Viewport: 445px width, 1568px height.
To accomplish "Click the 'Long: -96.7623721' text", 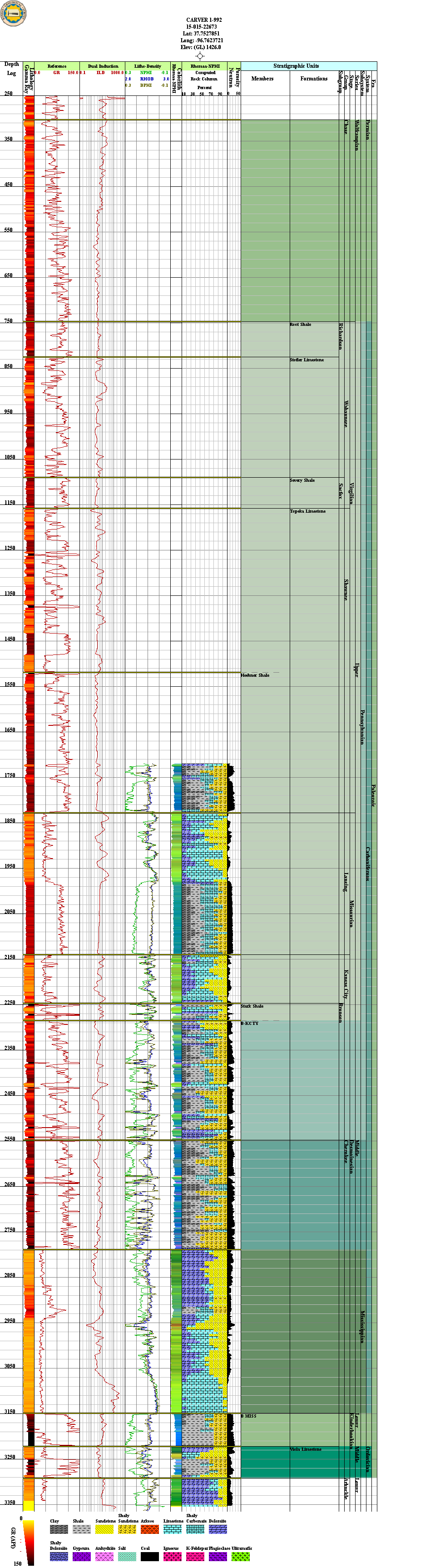I will pyautogui.click(x=202, y=40).
